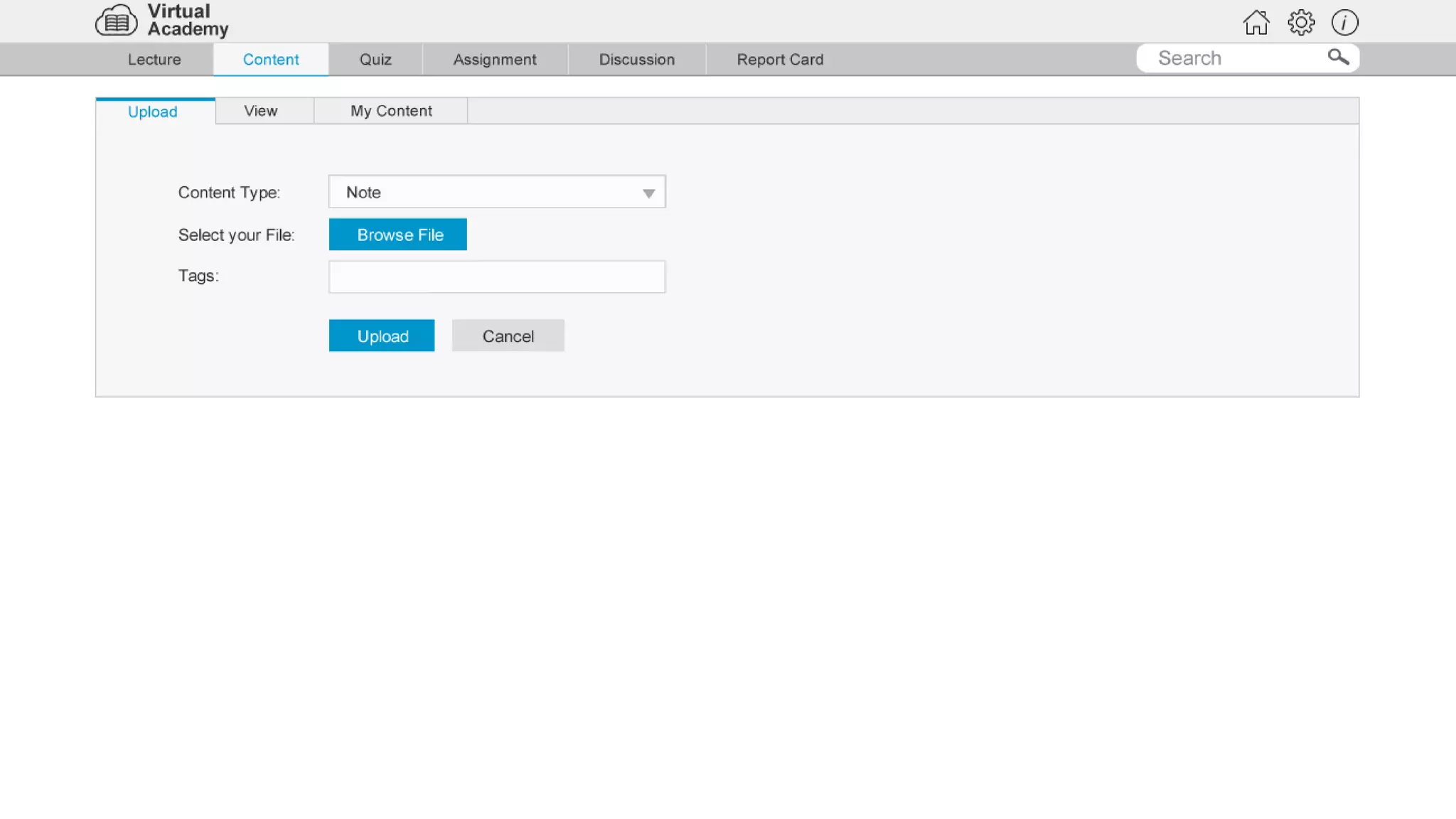Go to the Assignment tab
The width and height of the screenshot is (1456, 819).
point(495,60)
